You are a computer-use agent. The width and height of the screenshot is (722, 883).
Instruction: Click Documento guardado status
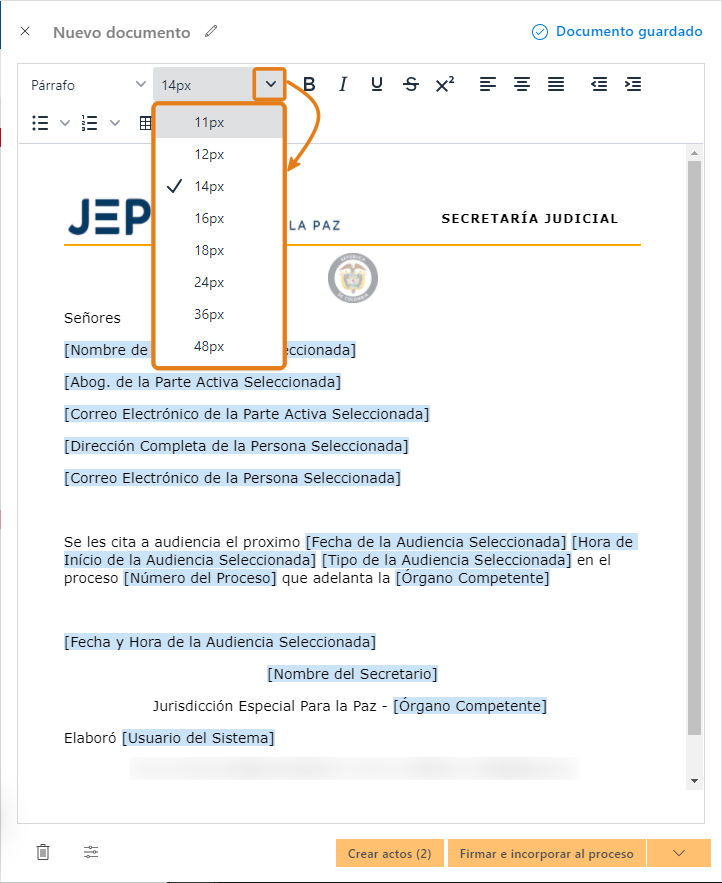[x=617, y=32]
